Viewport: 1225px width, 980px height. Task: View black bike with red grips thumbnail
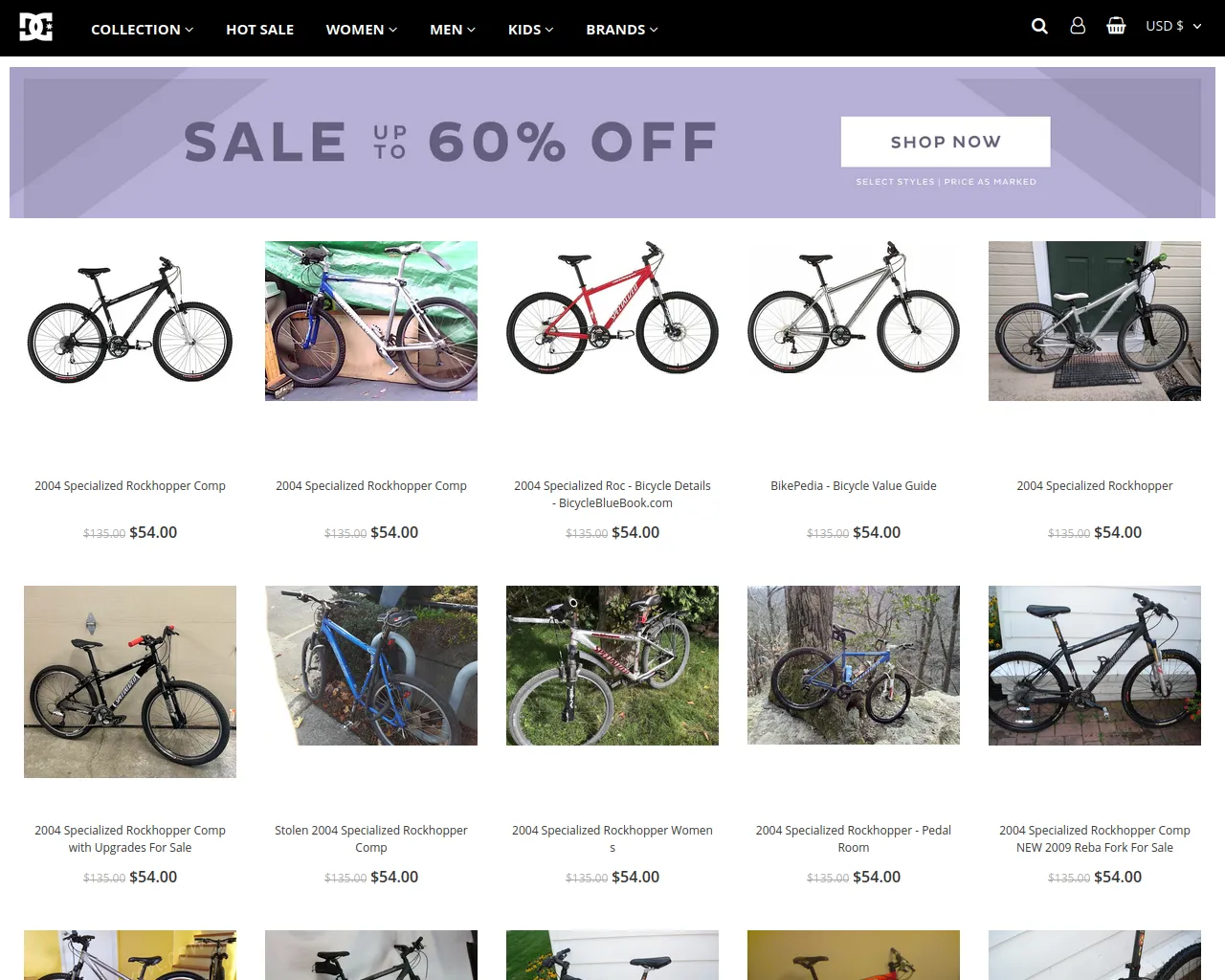click(x=130, y=681)
